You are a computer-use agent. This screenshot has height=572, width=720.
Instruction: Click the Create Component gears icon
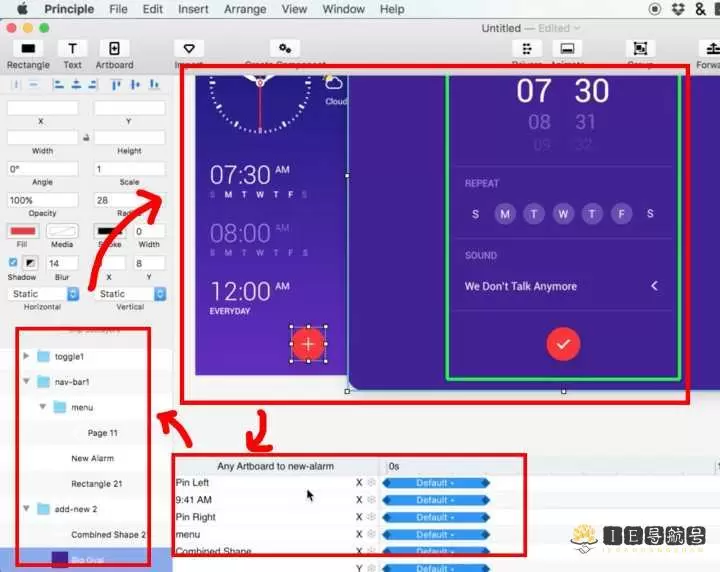coord(285,49)
